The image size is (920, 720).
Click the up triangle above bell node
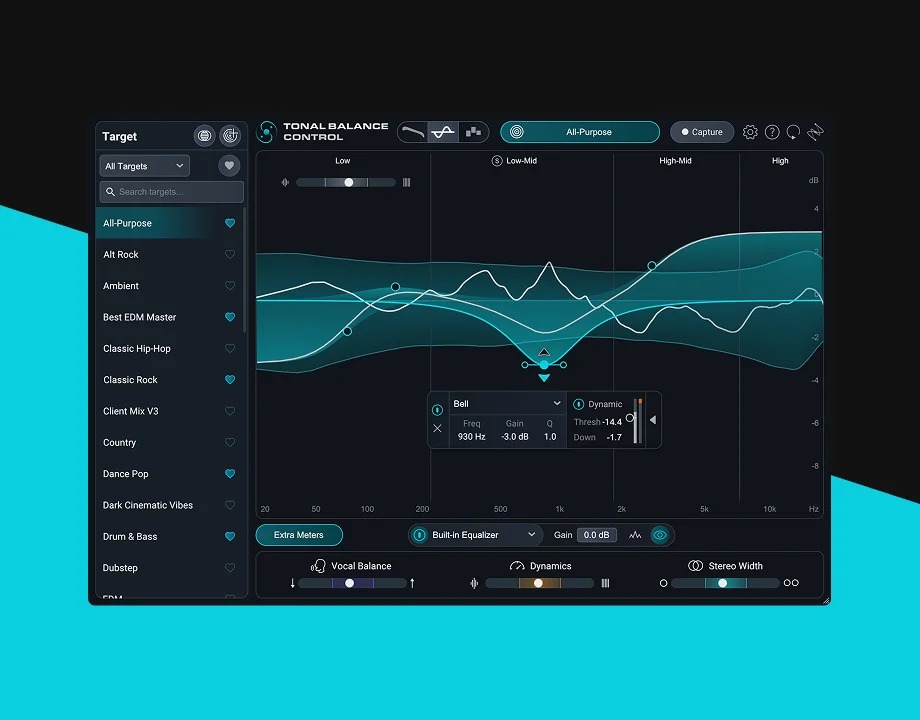tap(544, 351)
